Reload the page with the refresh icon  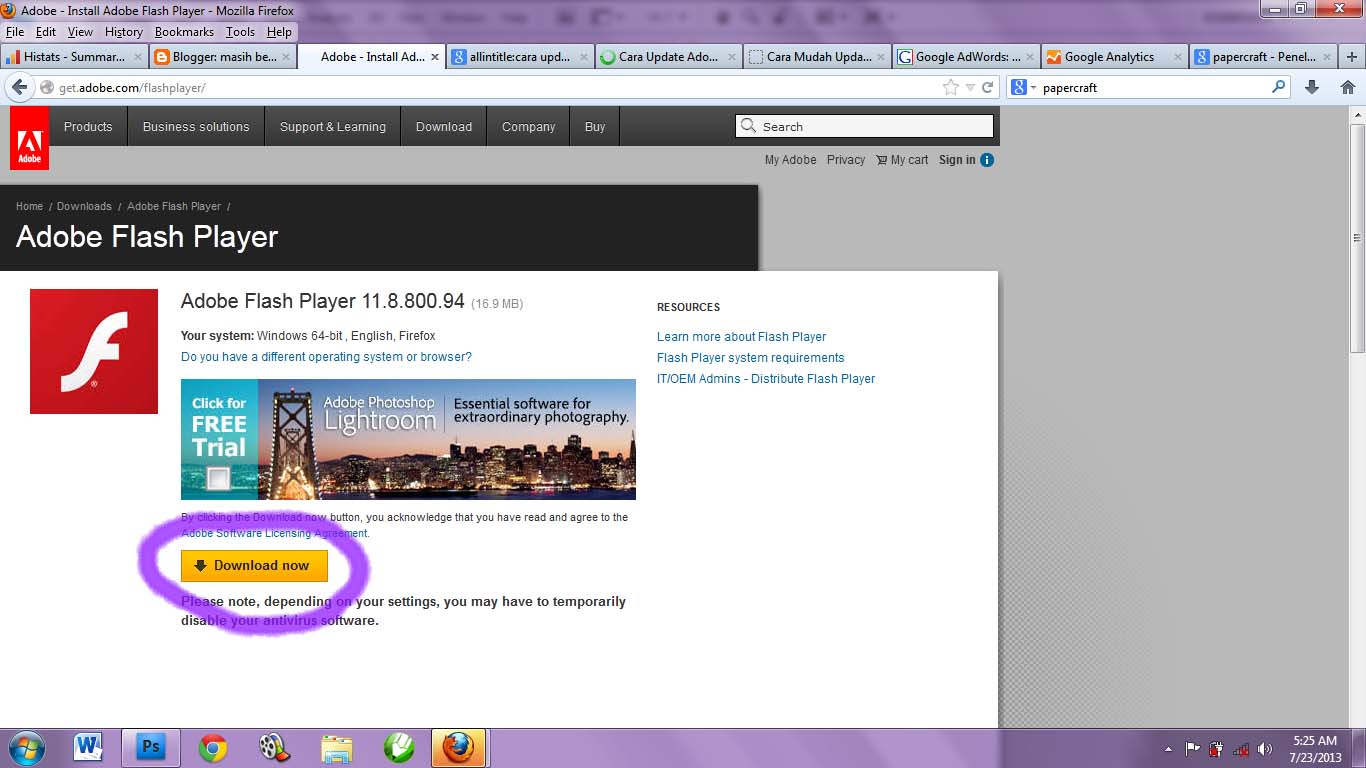coord(987,88)
